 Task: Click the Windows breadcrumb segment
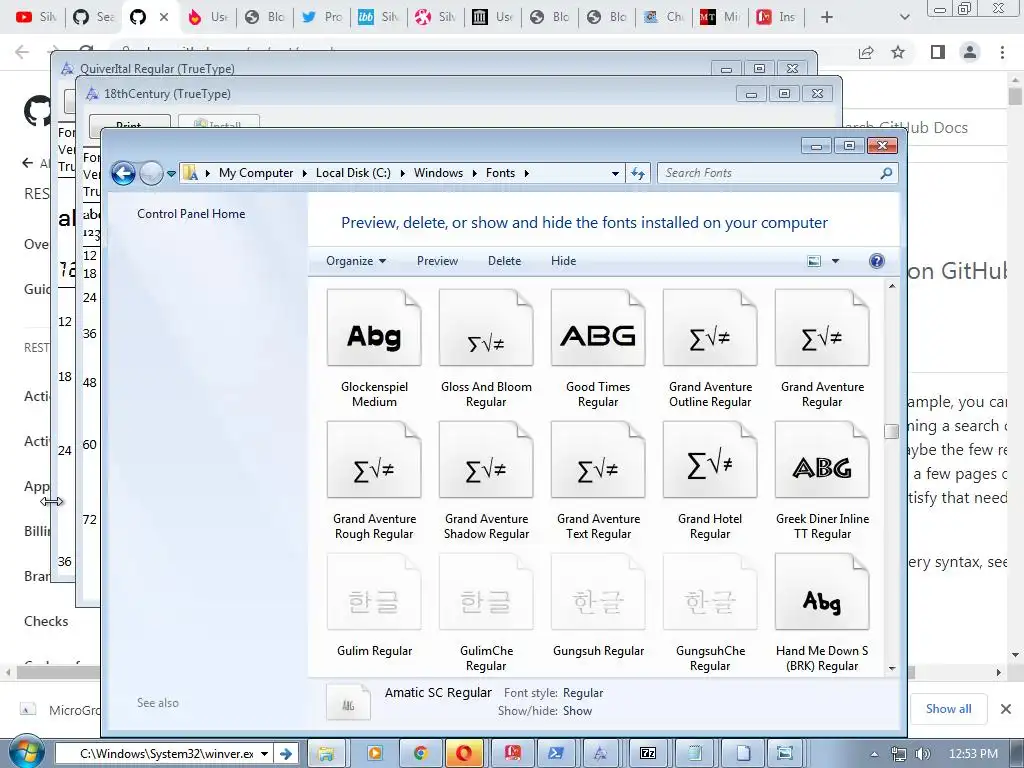[438, 173]
